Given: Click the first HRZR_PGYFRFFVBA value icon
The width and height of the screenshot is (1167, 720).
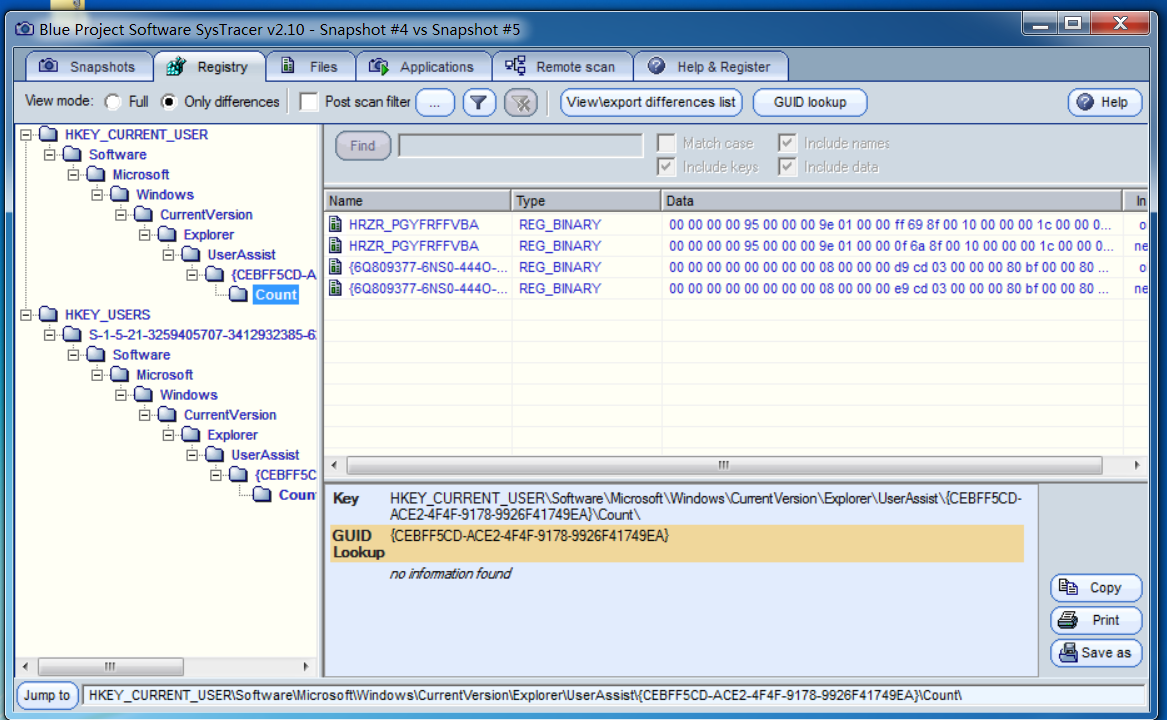Looking at the screenshot, I should [336, 224].
